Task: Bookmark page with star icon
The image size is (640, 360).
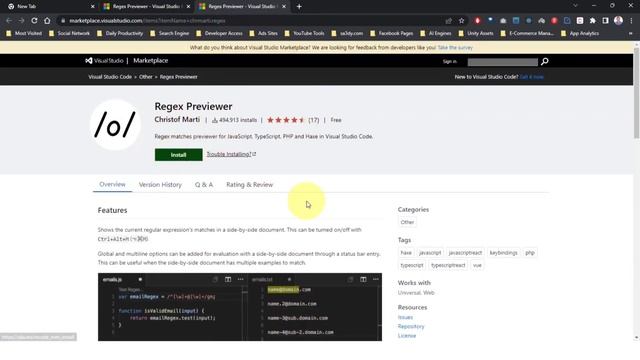Action: [x=462, y=21]
